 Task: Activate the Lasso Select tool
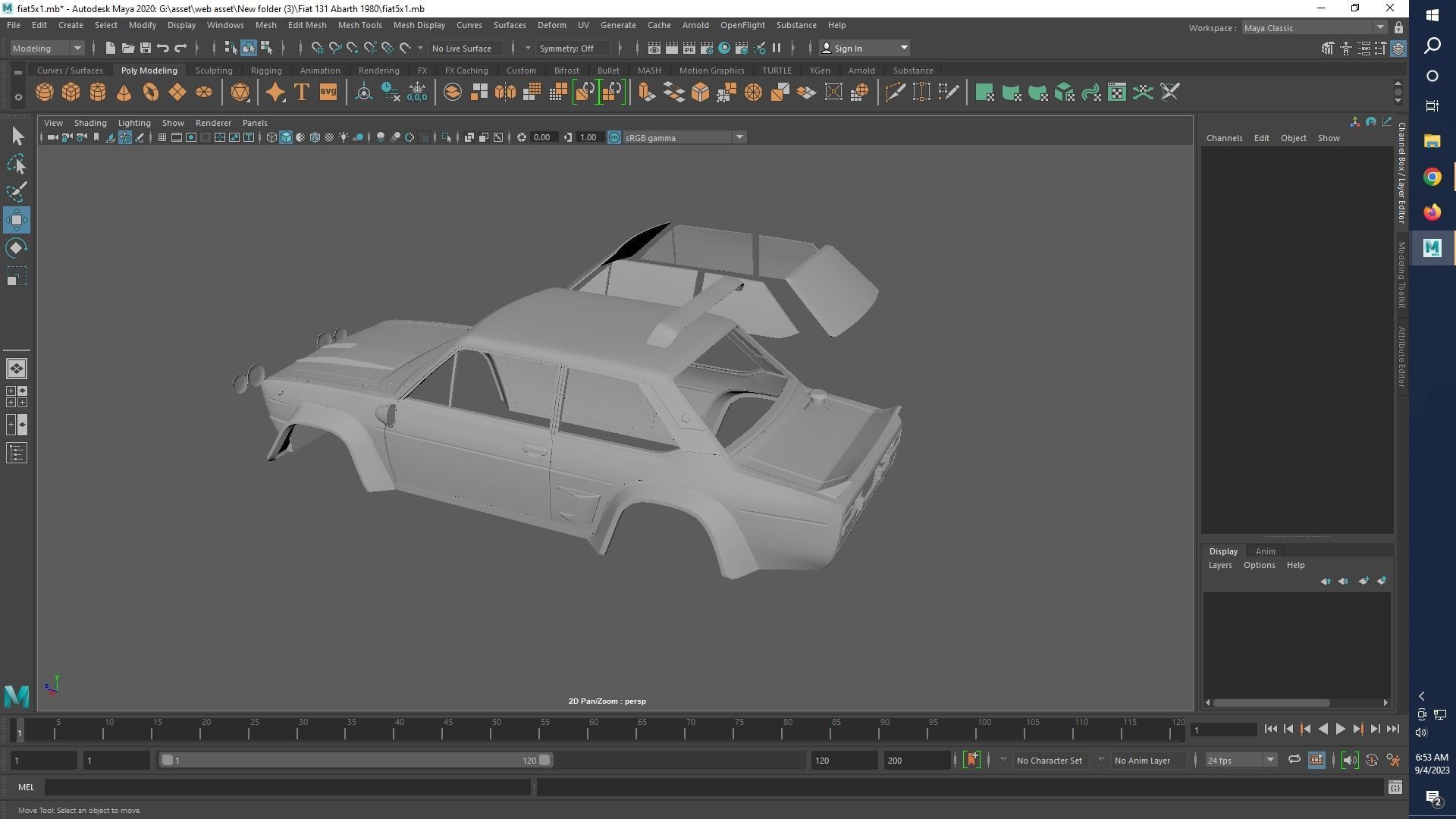pyautogui.click(x=17, y=164)
